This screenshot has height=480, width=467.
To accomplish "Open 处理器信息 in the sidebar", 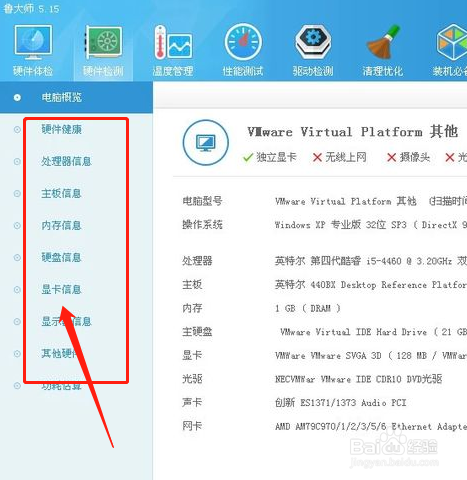I will click(66, 161).
